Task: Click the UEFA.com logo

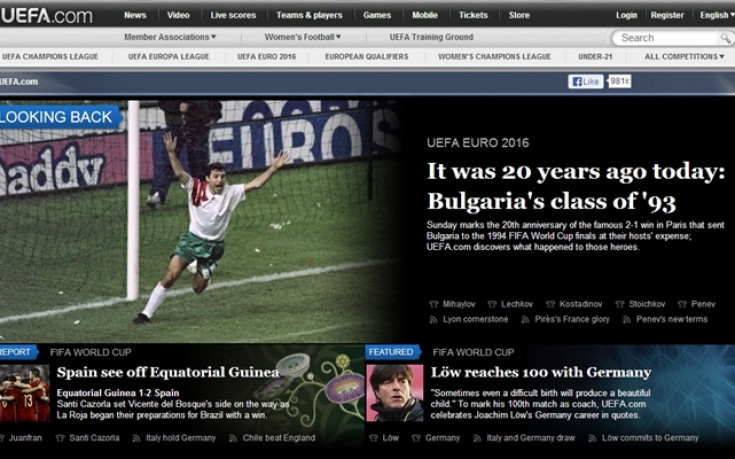Action: (46, 15)
